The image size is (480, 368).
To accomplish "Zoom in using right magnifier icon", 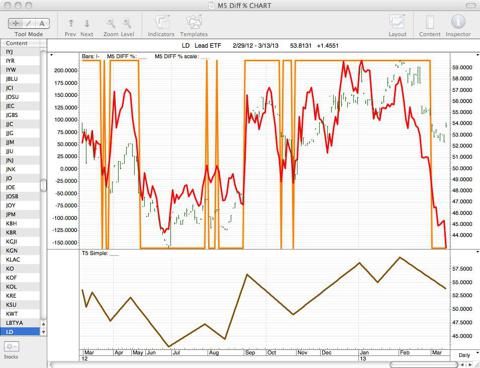I will coord(127,23).
